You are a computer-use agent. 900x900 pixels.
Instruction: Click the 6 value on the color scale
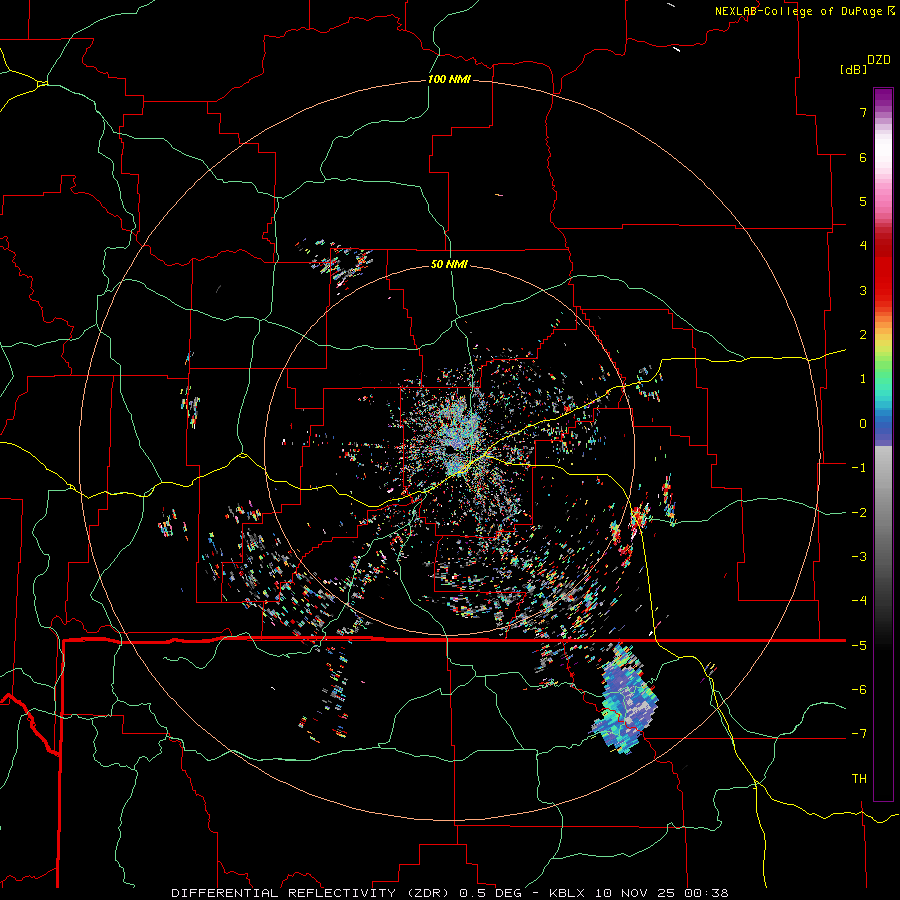point(863,157)
